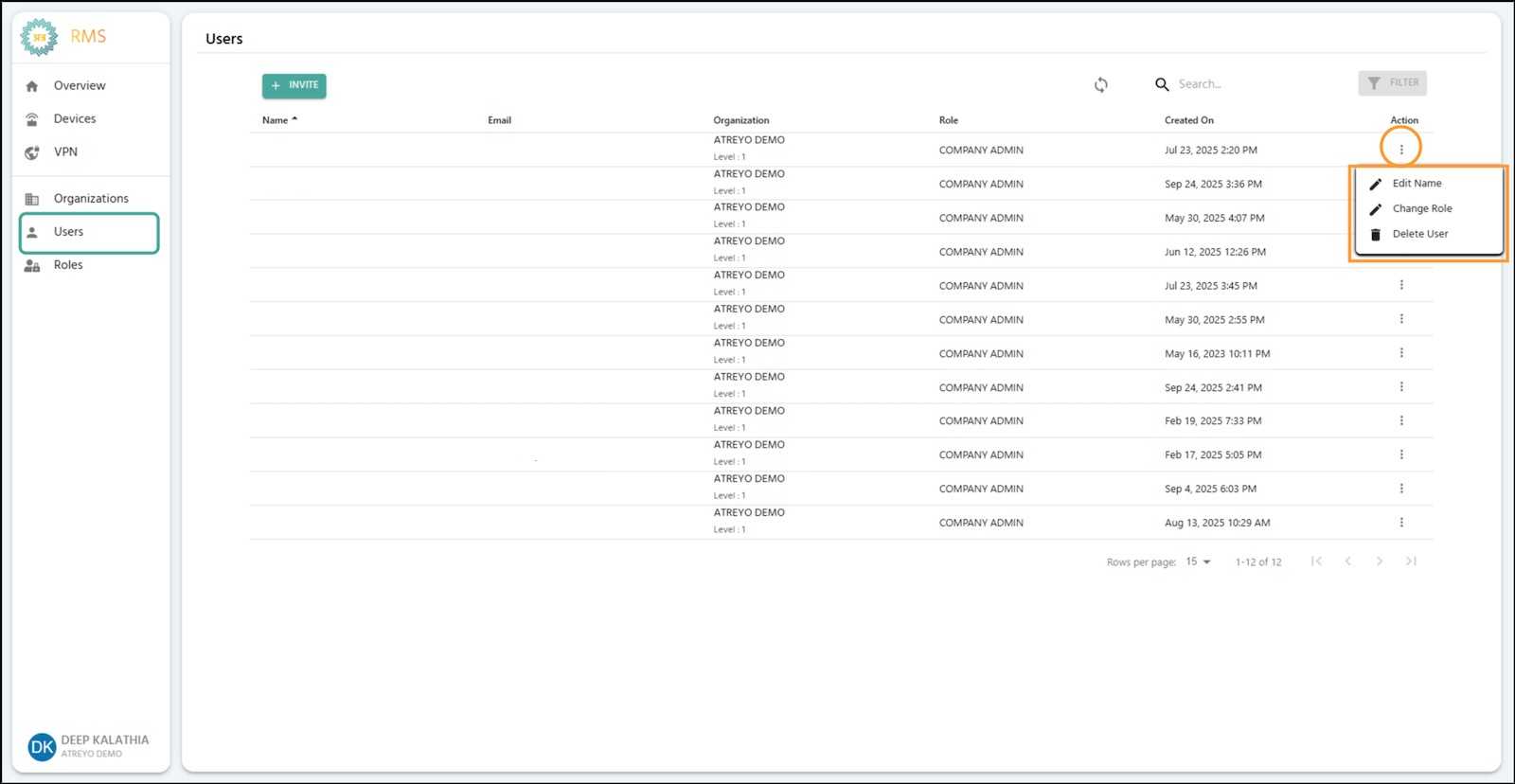The width and height of the screenshot is (1515, 784).
Task: Go to Devices in the sidebar
Action: pyautogui.click(x=75, y=118)
